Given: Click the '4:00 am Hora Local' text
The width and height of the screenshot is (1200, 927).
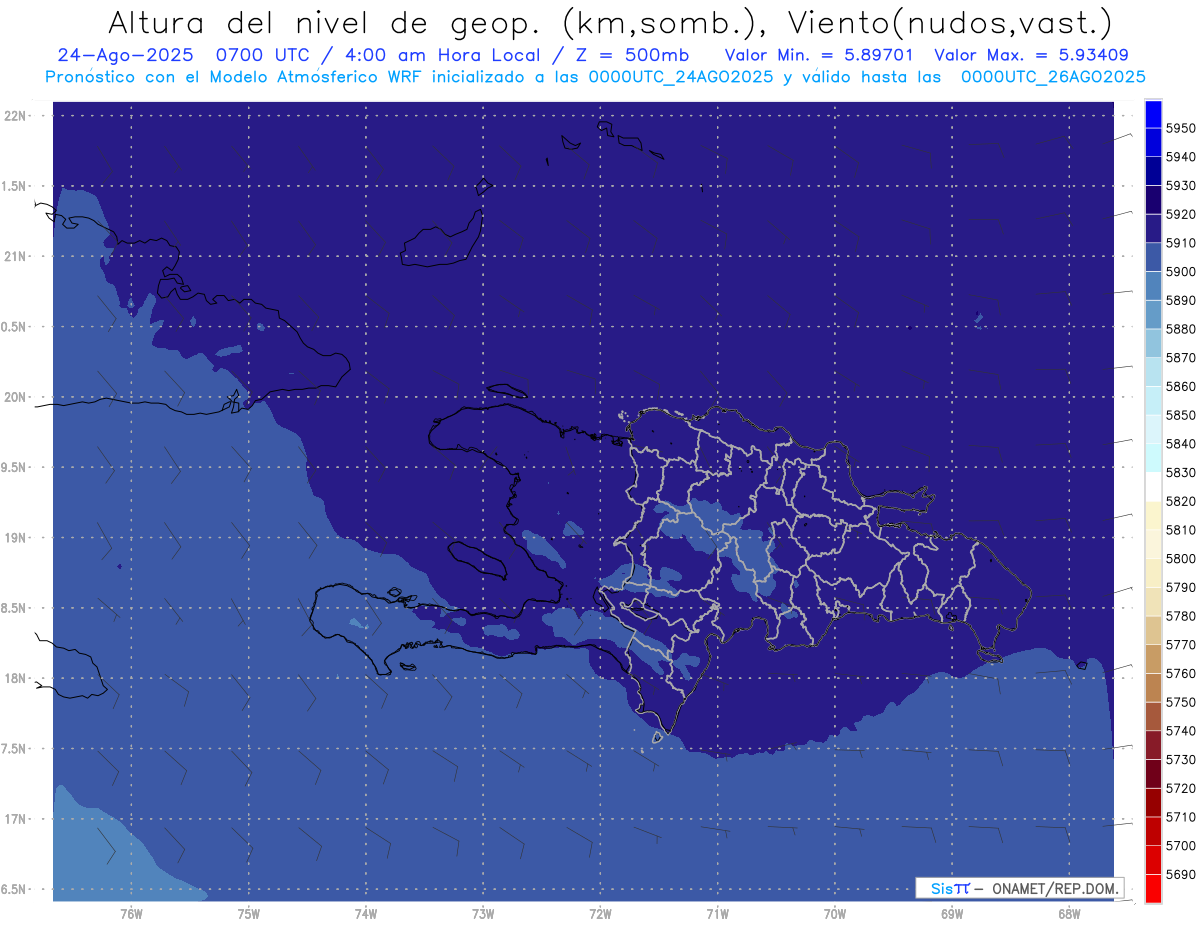Looking at the screenshot, I should (445, 55).
